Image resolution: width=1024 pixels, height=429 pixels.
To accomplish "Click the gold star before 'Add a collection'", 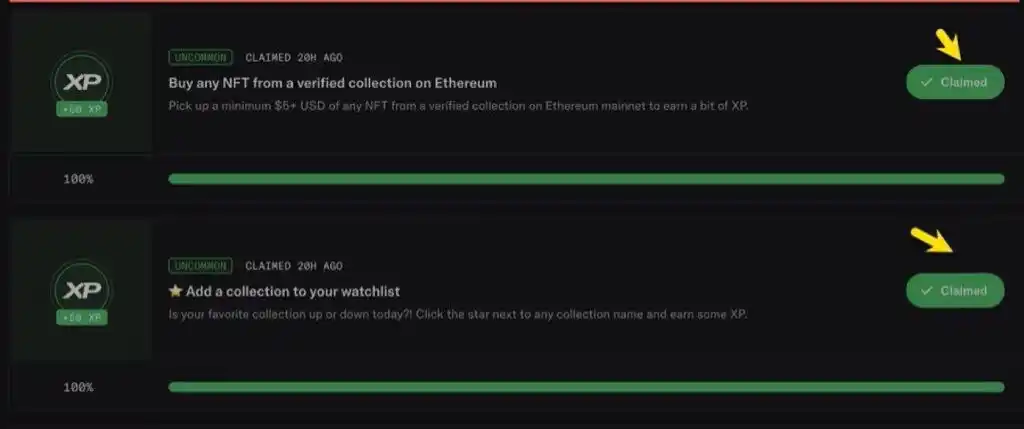I will pyautogui.click(x=175, y=291).
